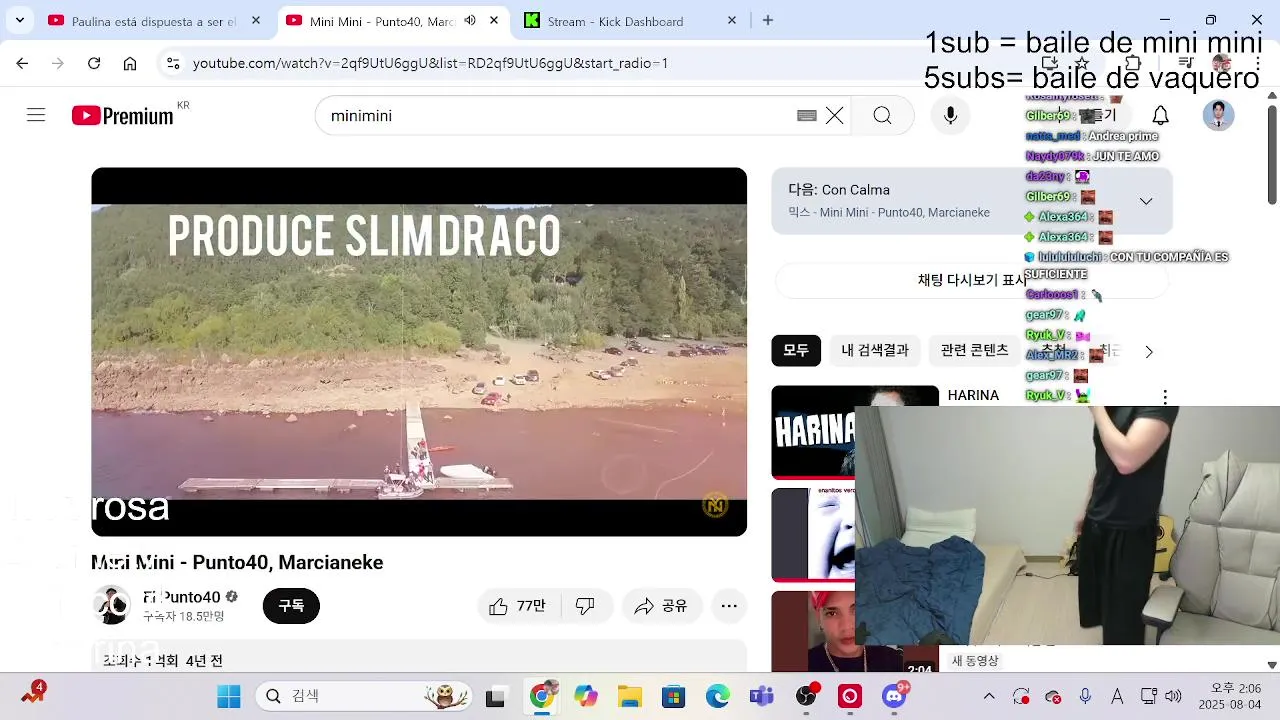Image resolution: width=1280 pixels, height=720 pixels.
Task: Select the 내 검색결과 chip
Action: pos(875,350)
